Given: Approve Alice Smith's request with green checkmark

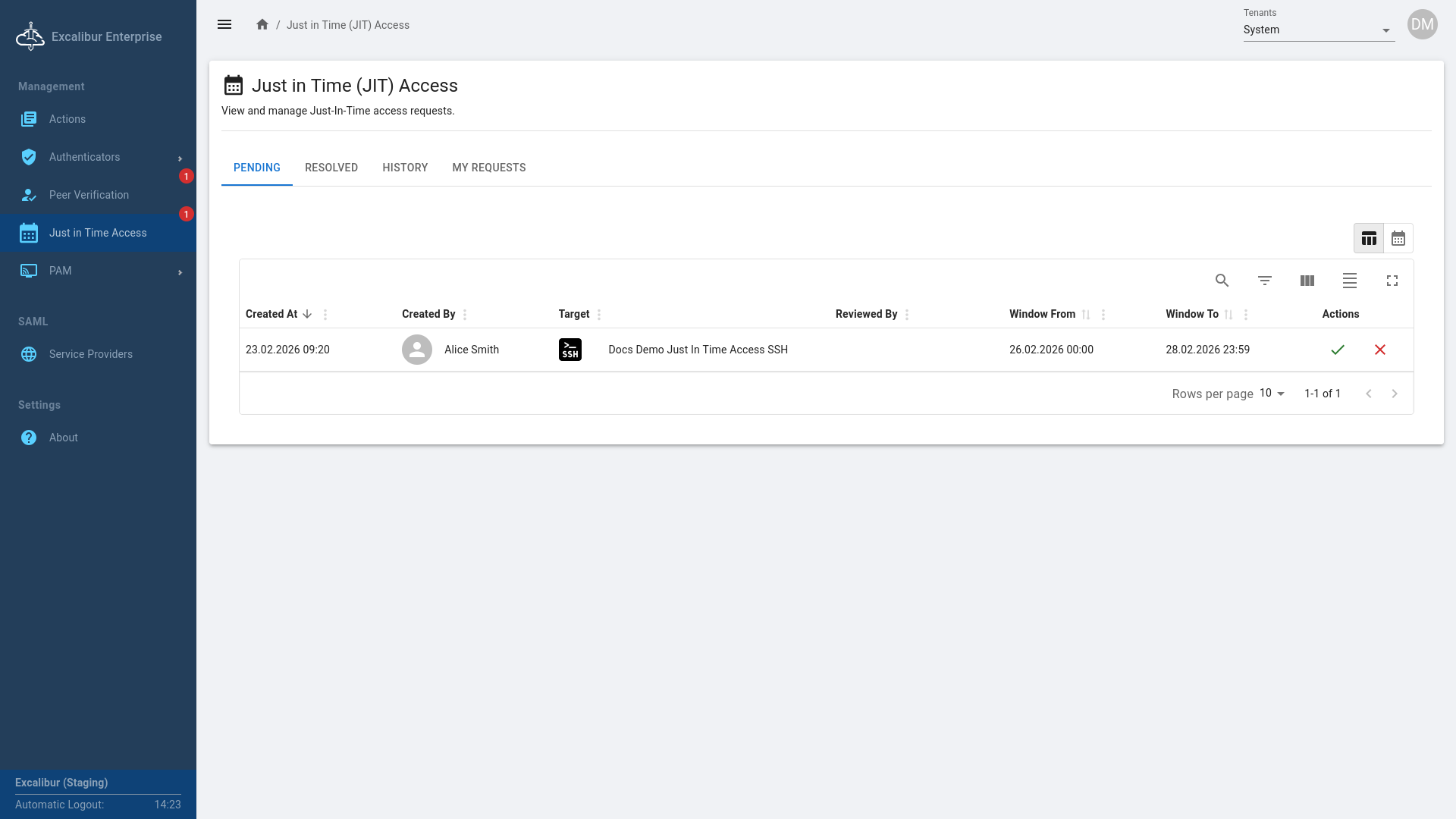Looking at the screenshot, I should 1338,350.
